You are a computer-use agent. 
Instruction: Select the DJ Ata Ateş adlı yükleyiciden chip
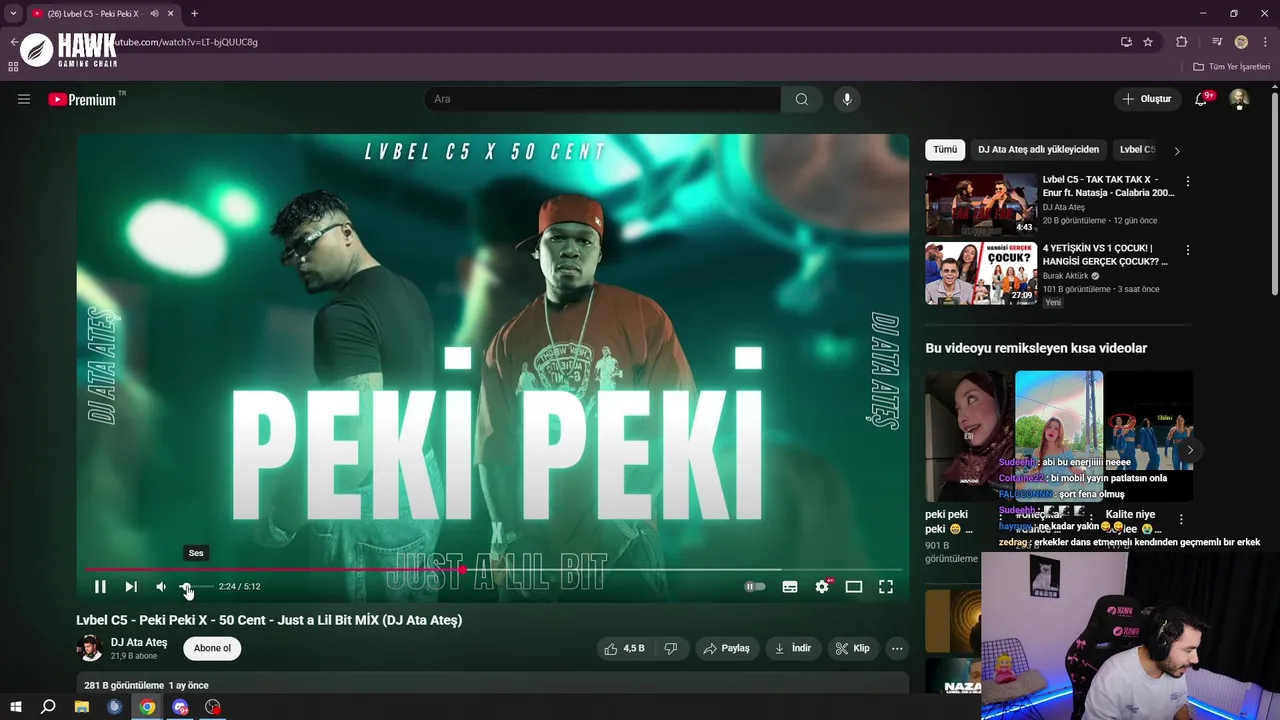coord(1038,150)
